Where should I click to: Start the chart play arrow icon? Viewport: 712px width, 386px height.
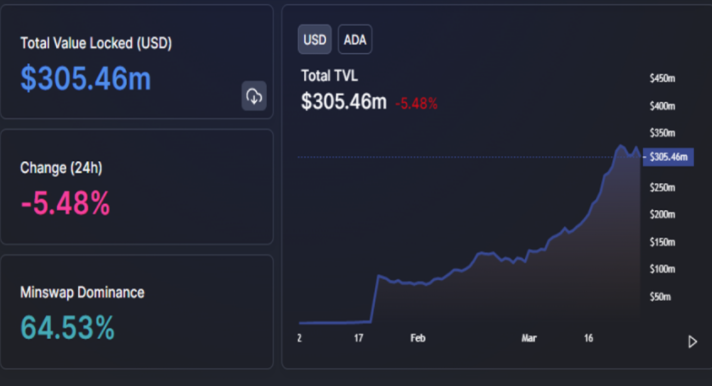[x=692, y=341]
